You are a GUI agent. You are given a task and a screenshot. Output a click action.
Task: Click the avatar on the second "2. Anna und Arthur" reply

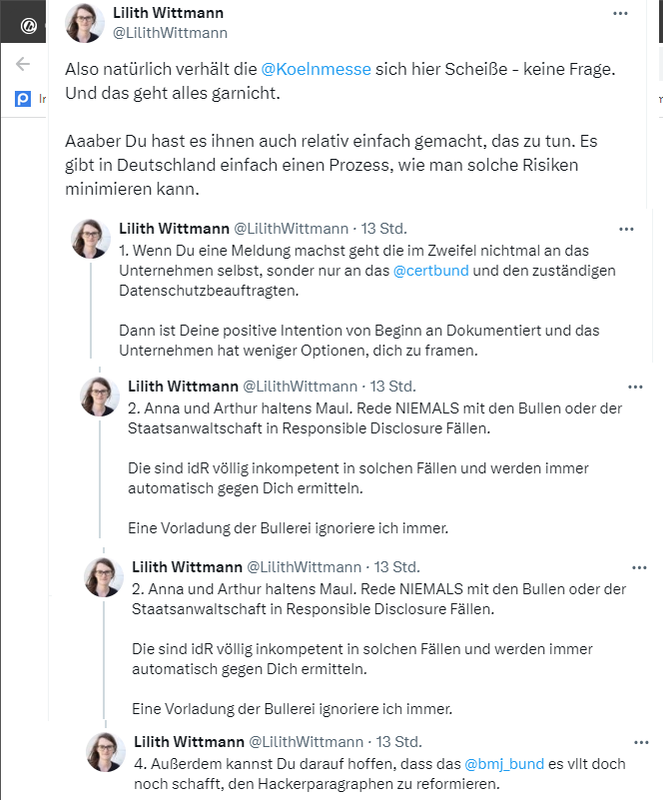[104, 578]
